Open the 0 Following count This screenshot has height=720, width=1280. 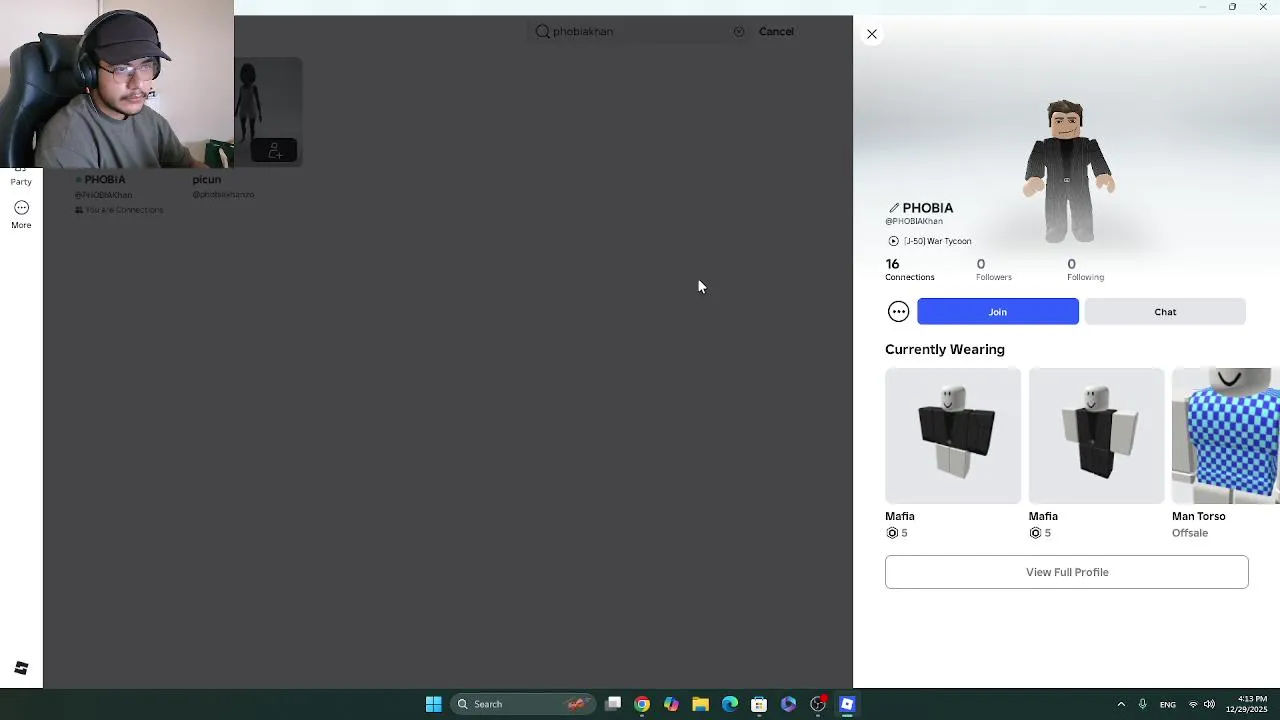click(x=1085, y=270)
